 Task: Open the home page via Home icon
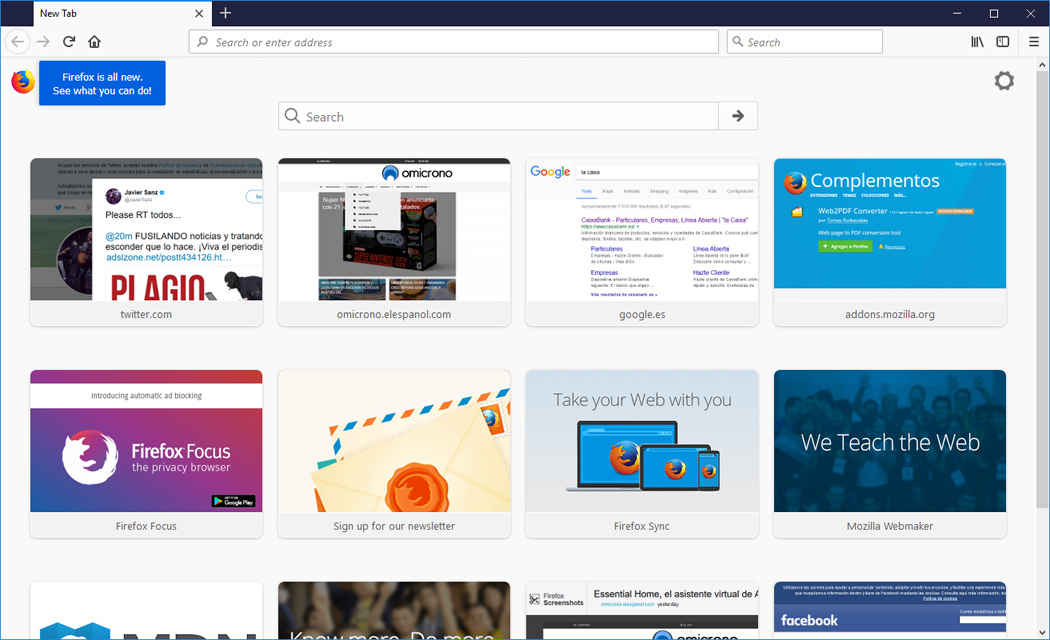point(94,41)
